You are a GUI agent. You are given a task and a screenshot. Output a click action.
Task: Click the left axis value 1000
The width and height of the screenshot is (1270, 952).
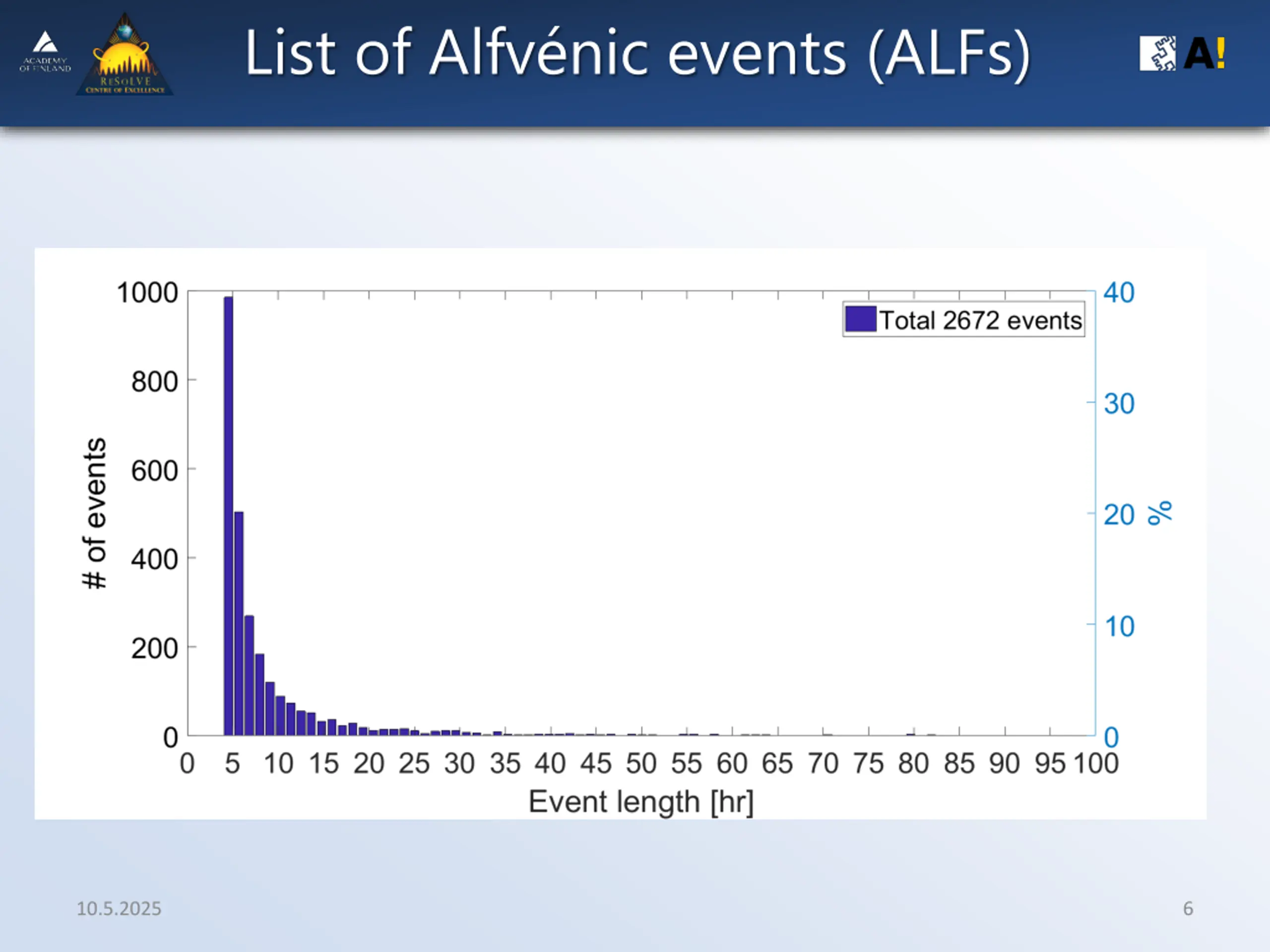[x=147, y=293]
